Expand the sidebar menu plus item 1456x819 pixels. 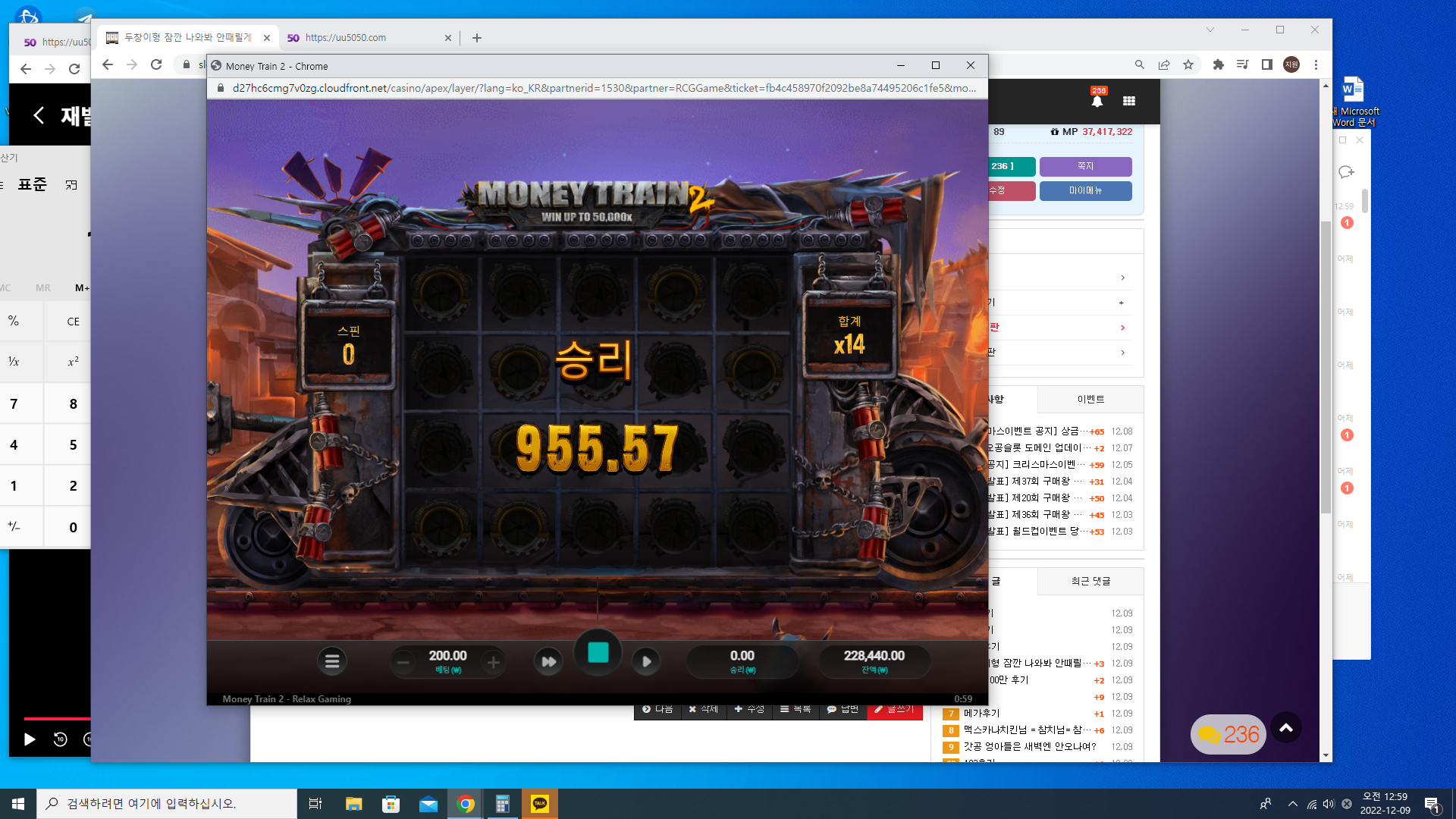click(1122, 303)
